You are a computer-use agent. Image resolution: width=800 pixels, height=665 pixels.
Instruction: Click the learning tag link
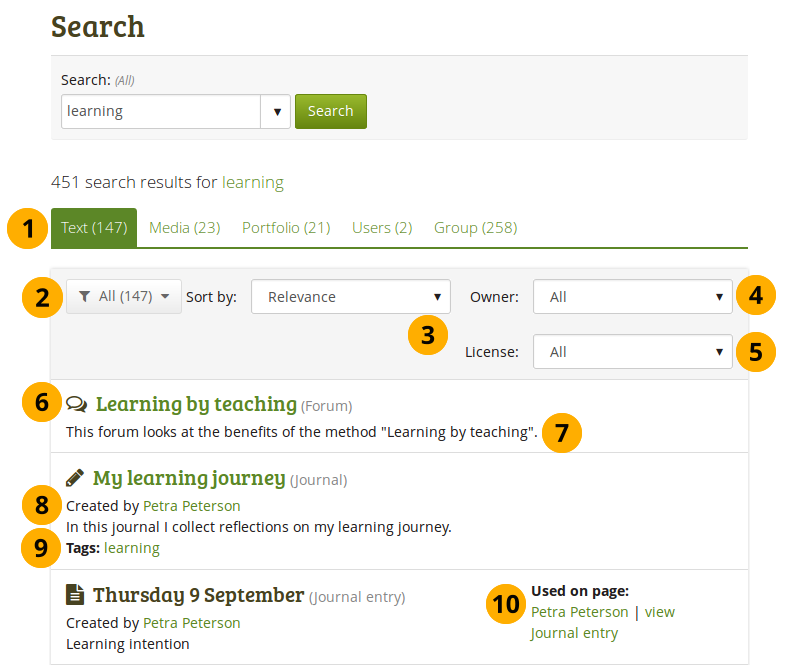coord(131,548)
